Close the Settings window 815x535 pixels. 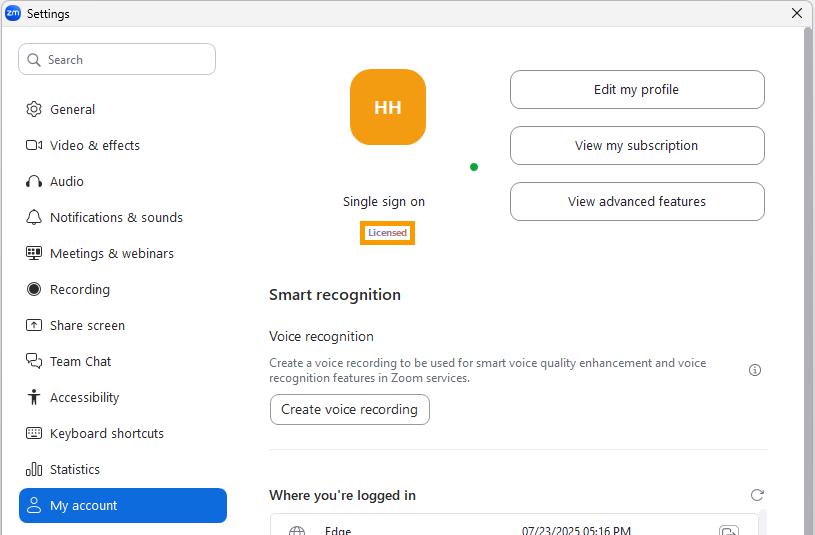797,13
